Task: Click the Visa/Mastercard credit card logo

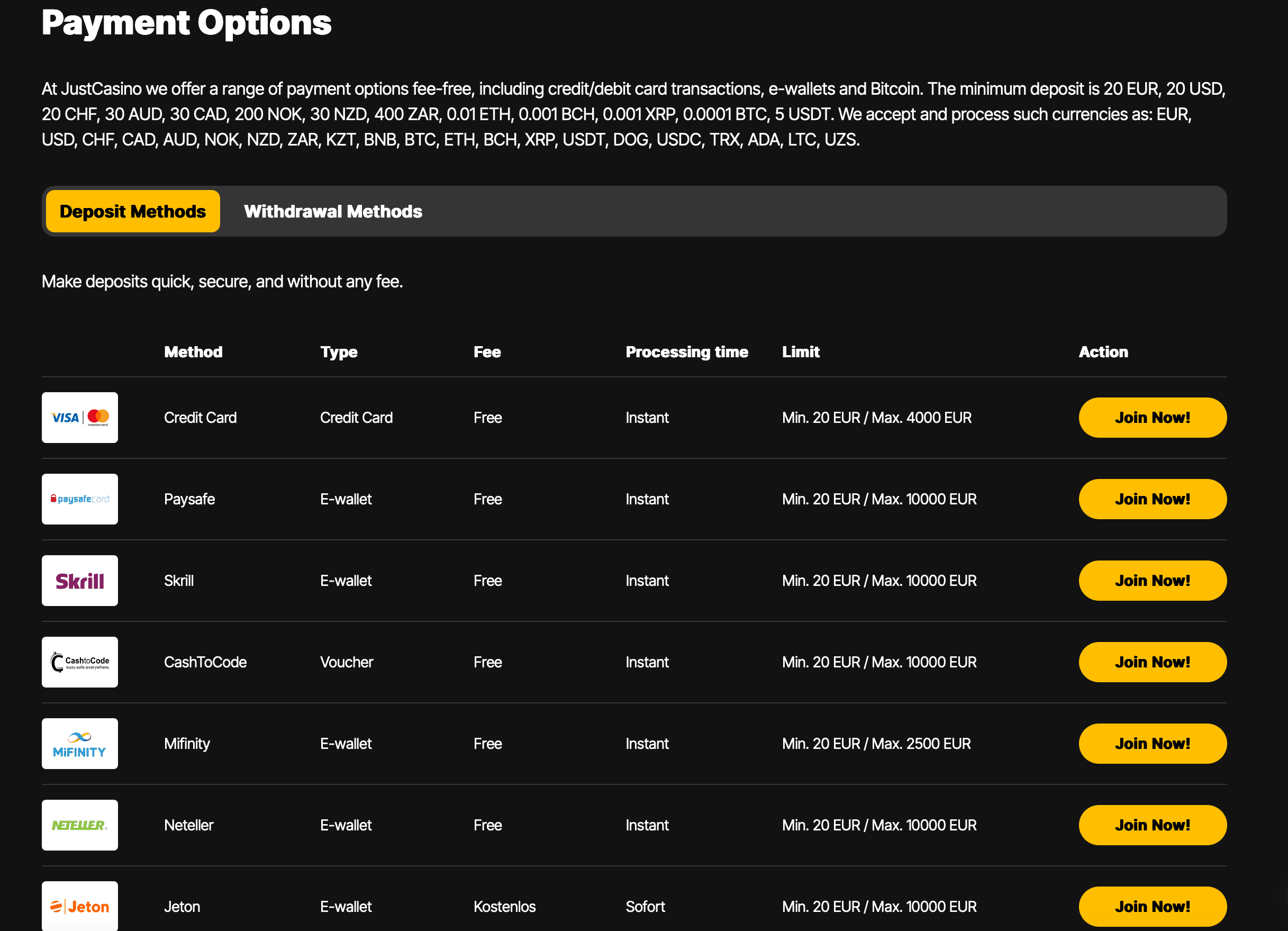Action: [x=79, y=418]
